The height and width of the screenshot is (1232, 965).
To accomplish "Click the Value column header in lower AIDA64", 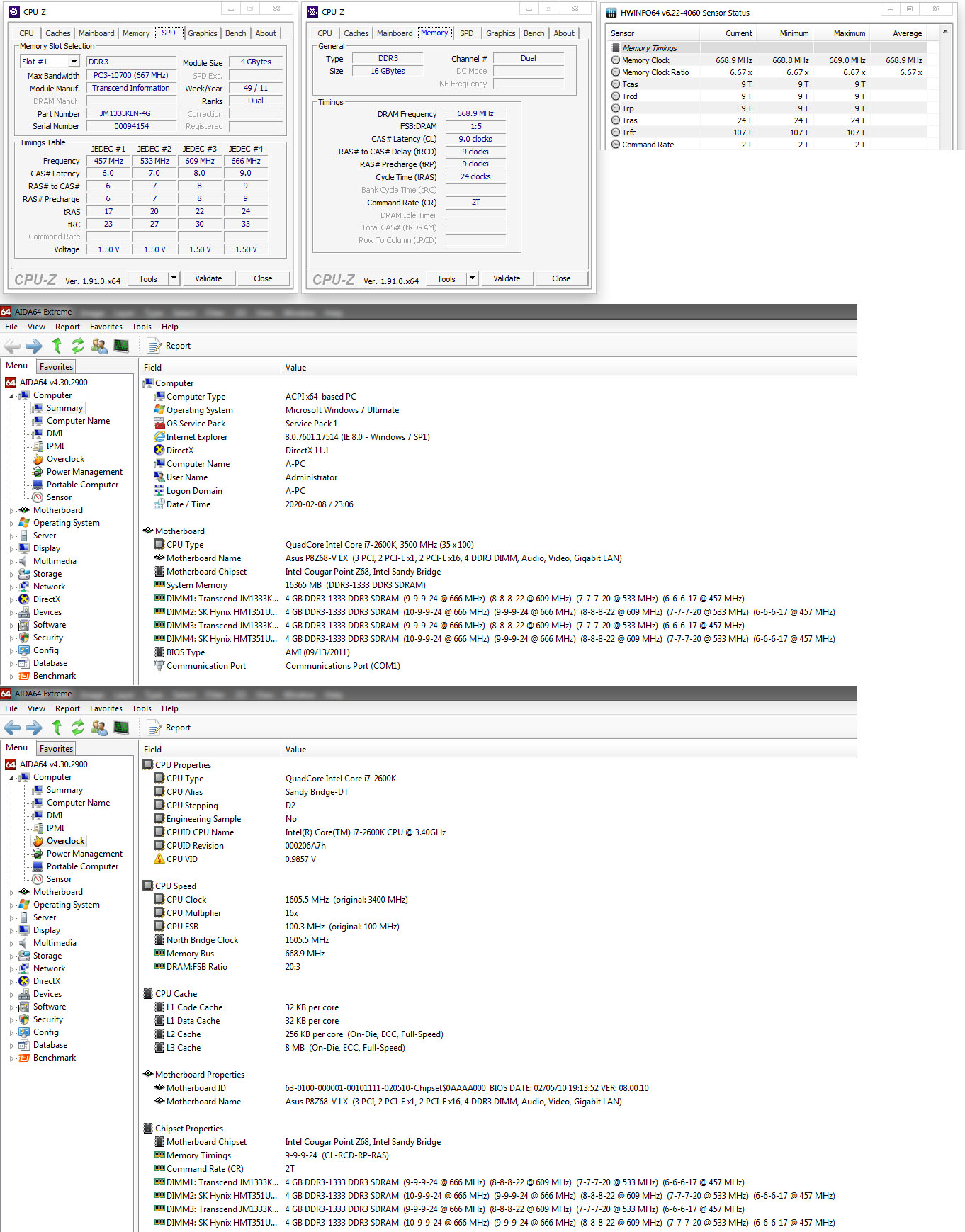I will 569,750.
